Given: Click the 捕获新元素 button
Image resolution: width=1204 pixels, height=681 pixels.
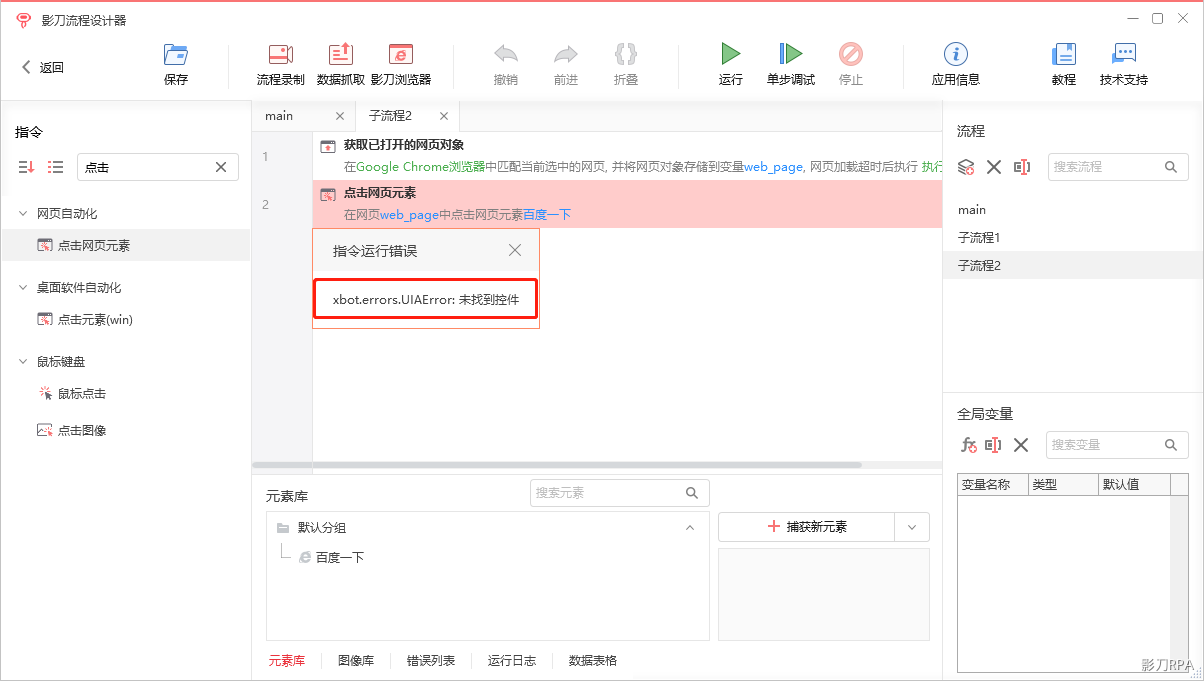Looking at the screenshot, I should click(806, 527).
